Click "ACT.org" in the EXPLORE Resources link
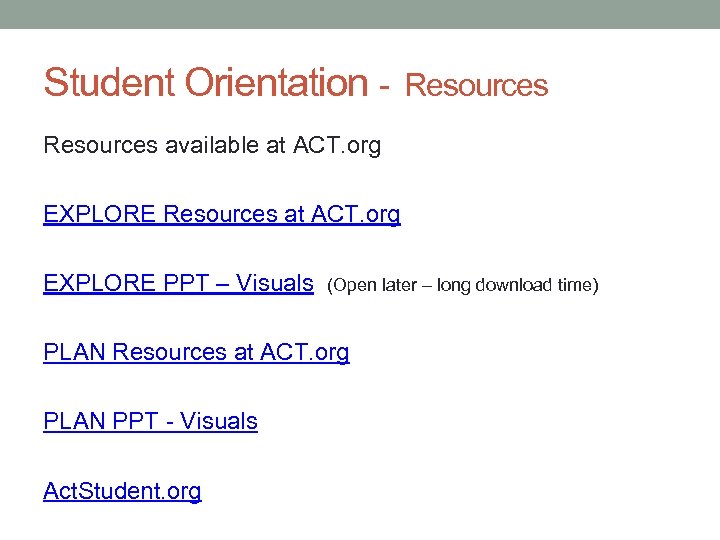Image resolution: width=720 pixels, height=540 pixels. coord(356,214)
